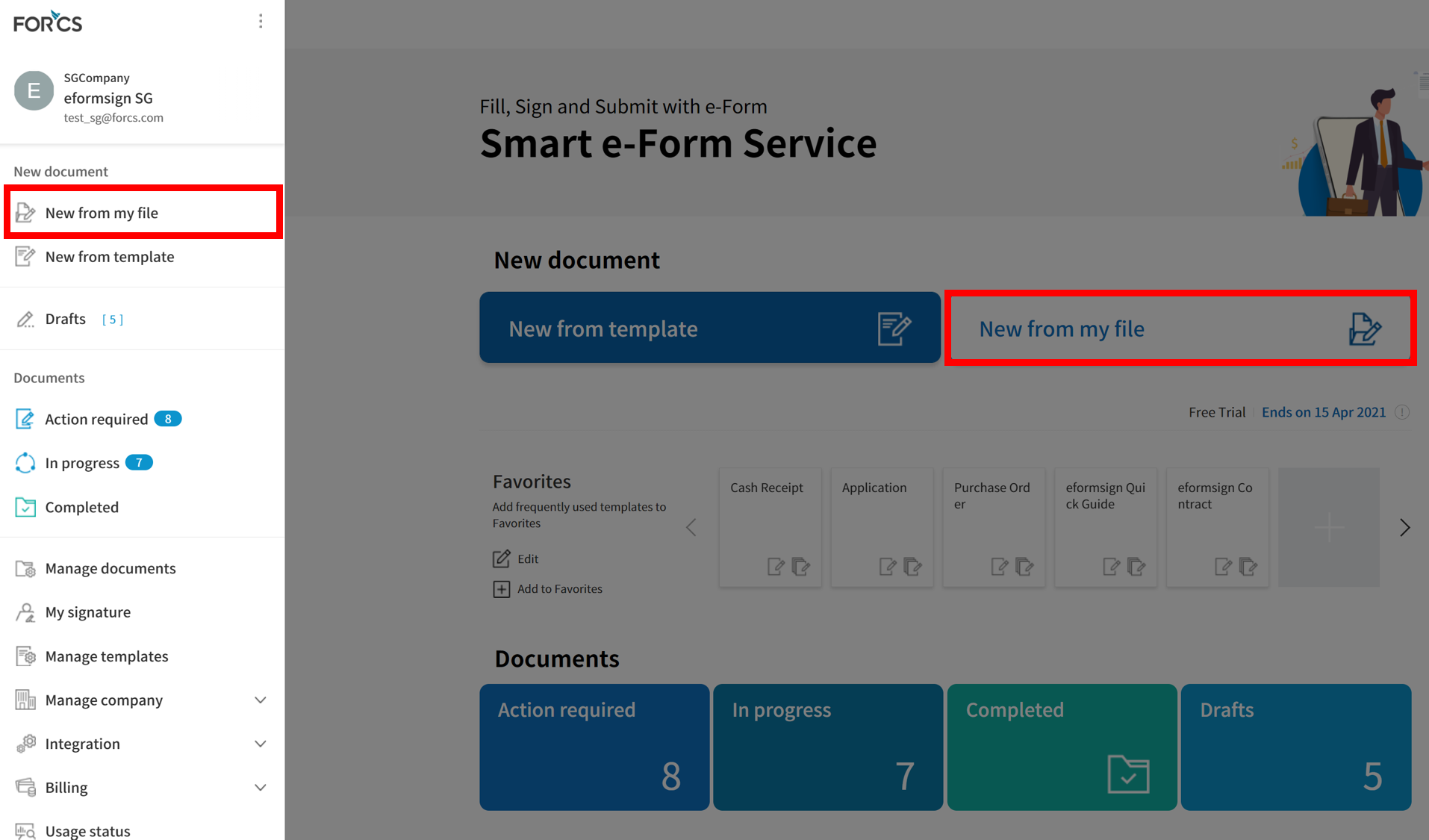Click create-document icon on Application card

click(888, 567)
